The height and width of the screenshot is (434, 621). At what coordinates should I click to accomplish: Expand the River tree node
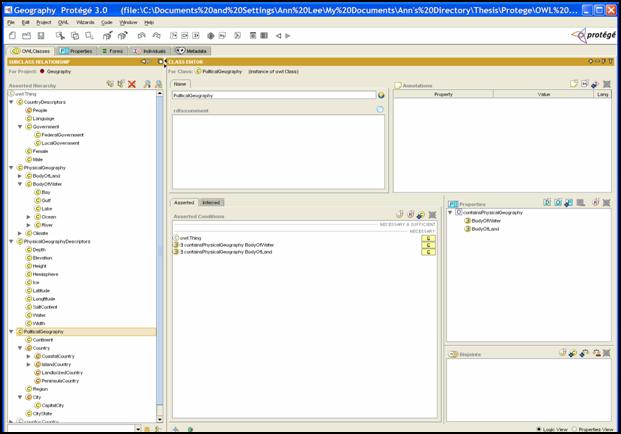coord(29,225)
